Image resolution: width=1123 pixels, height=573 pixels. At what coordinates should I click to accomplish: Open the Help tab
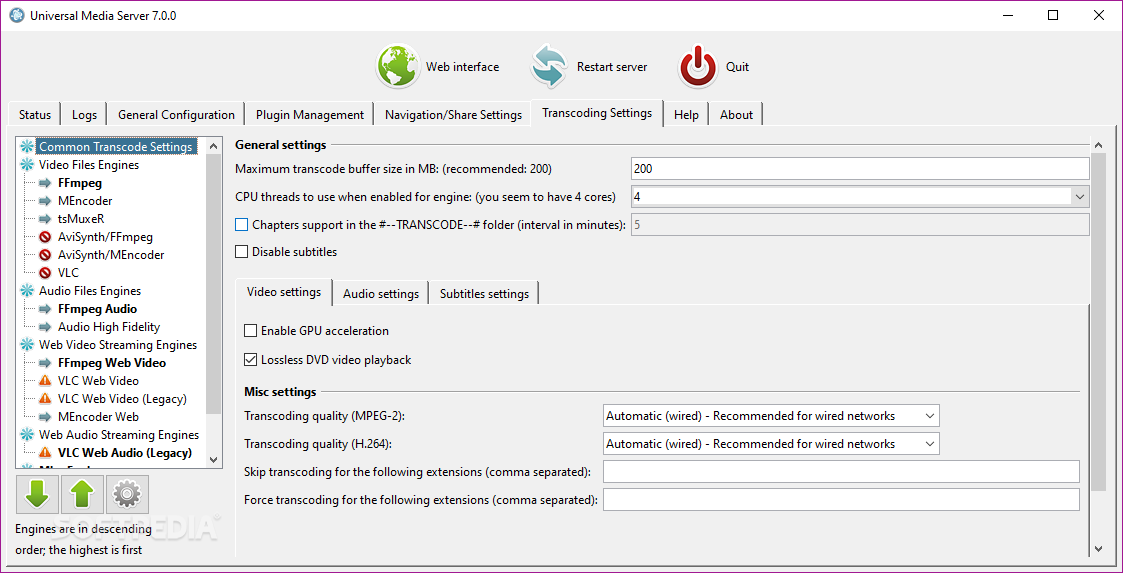[x=686, y=115]
